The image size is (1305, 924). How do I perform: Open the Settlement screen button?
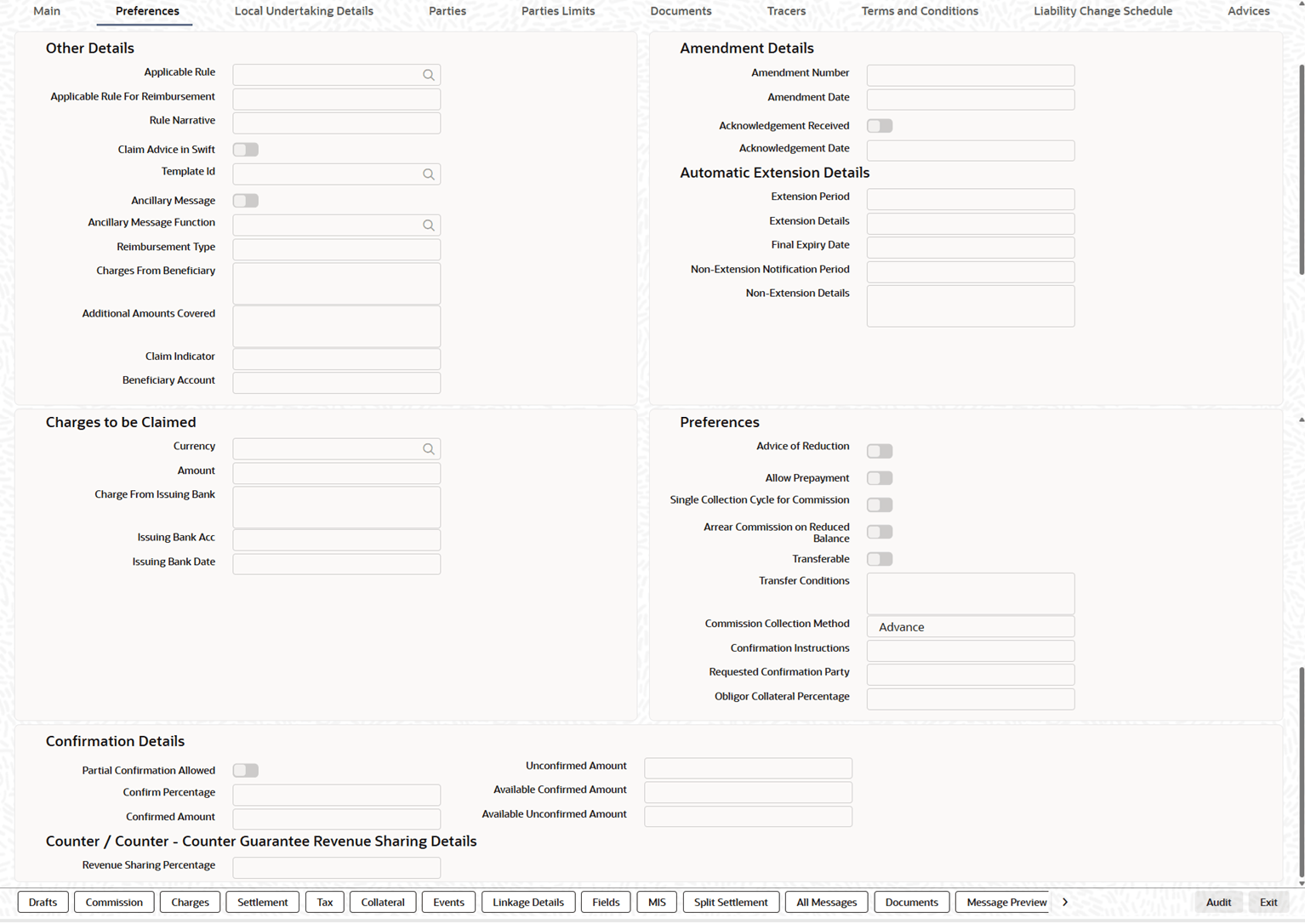[x=263, y=902]
